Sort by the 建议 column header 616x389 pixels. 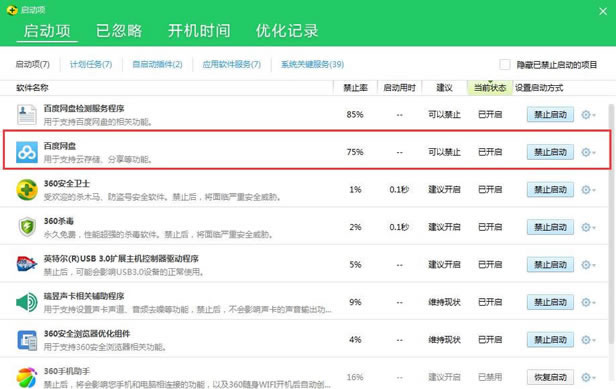click(x=444, y=88)
